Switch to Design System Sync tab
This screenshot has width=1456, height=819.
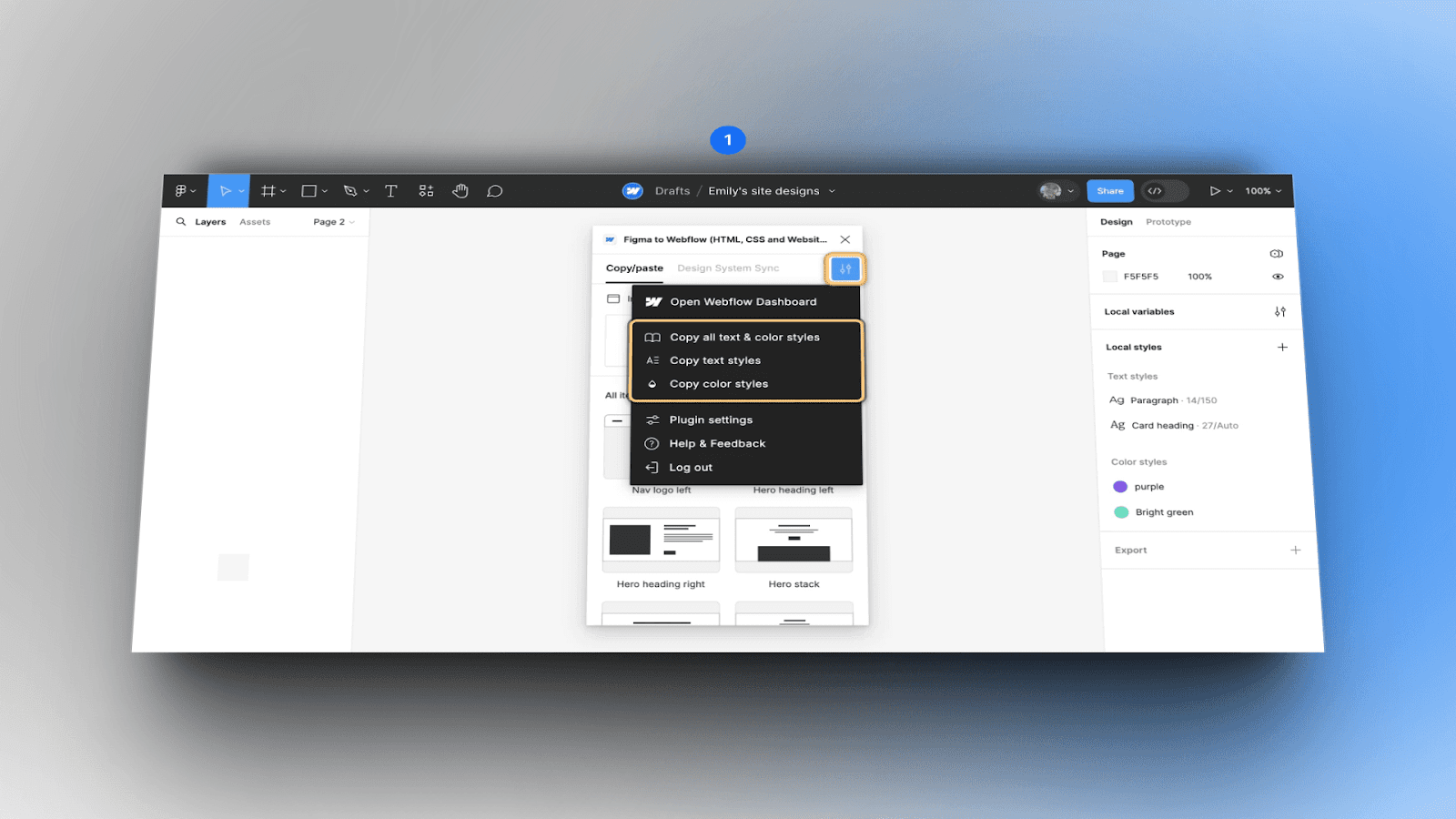click(728, 268)
